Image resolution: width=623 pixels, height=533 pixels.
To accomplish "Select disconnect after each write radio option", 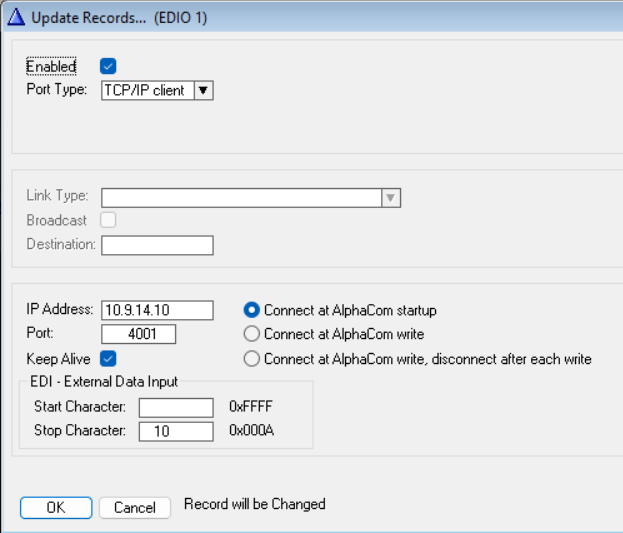I will (x=252, y=359).
